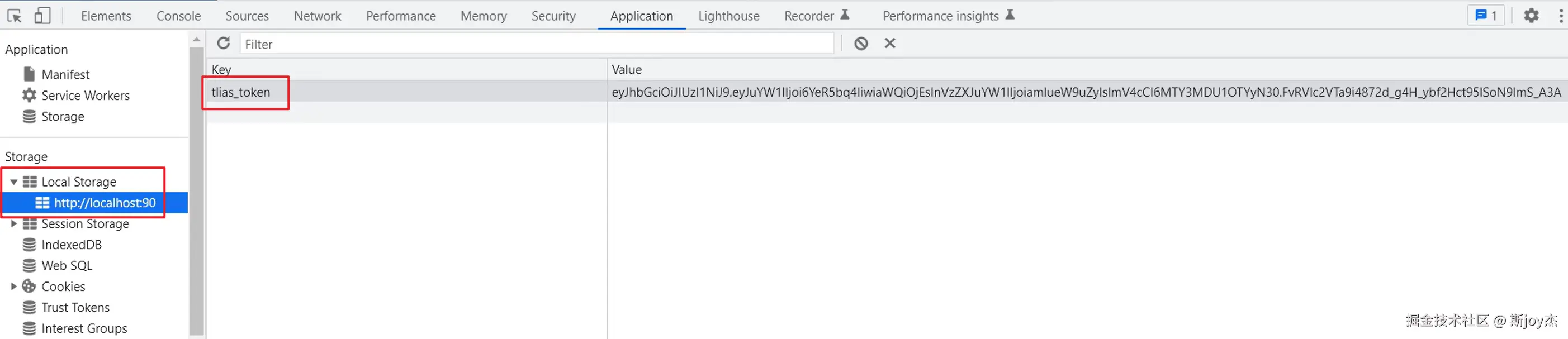The height and width of the screenshot is (339, 1568).
Task: Click the sidebar vertical scrollbar
Action: click(x=196, y=183)
